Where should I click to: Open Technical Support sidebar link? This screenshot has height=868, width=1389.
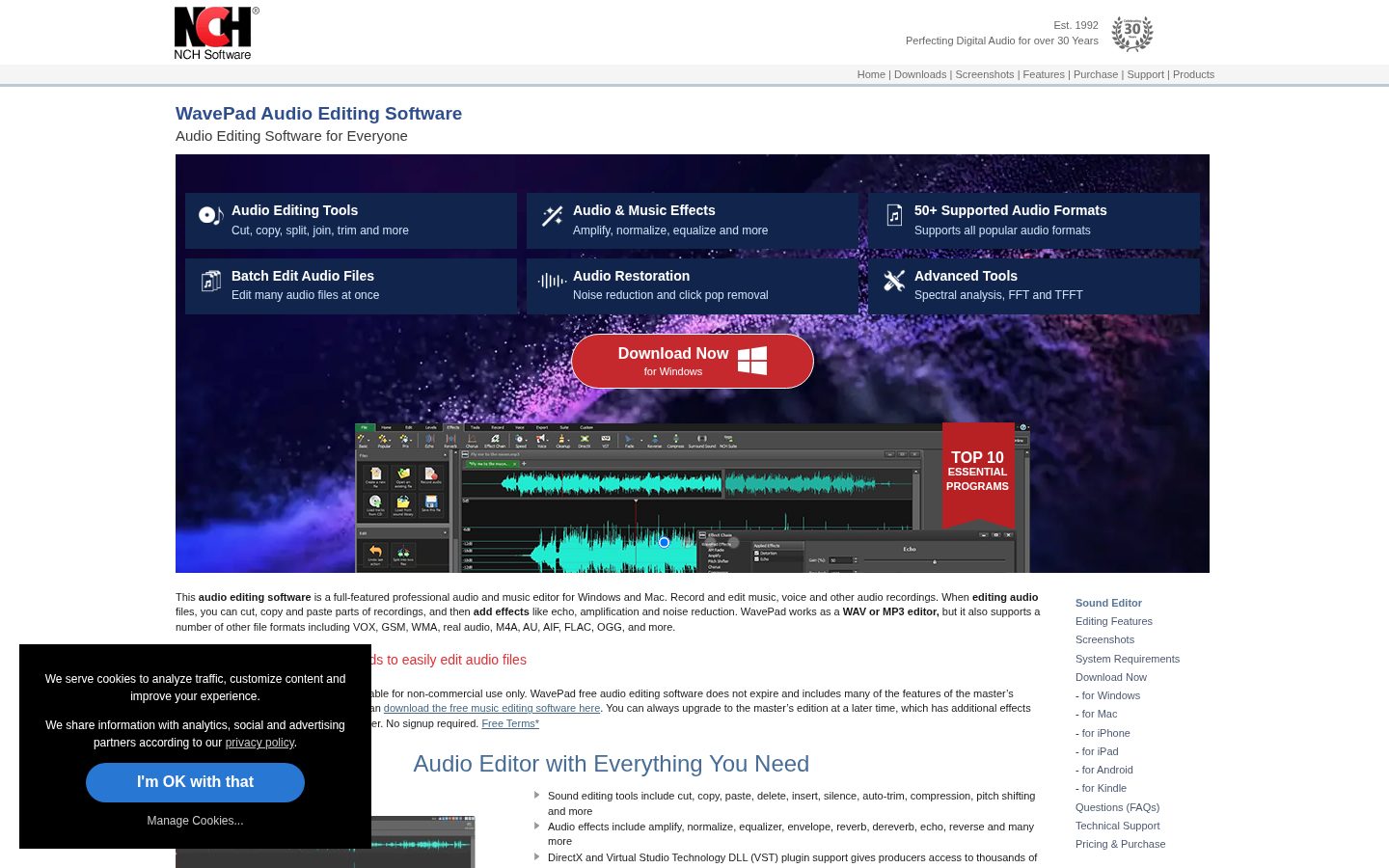1117,826
